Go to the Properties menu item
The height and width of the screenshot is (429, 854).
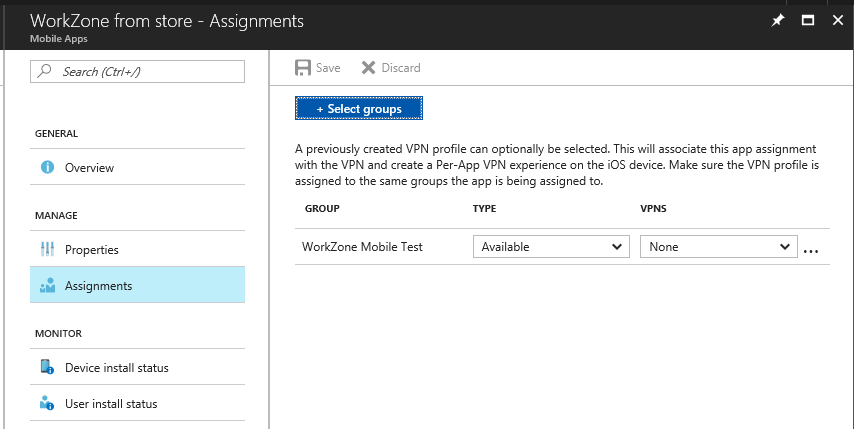[x=137, y=249]
